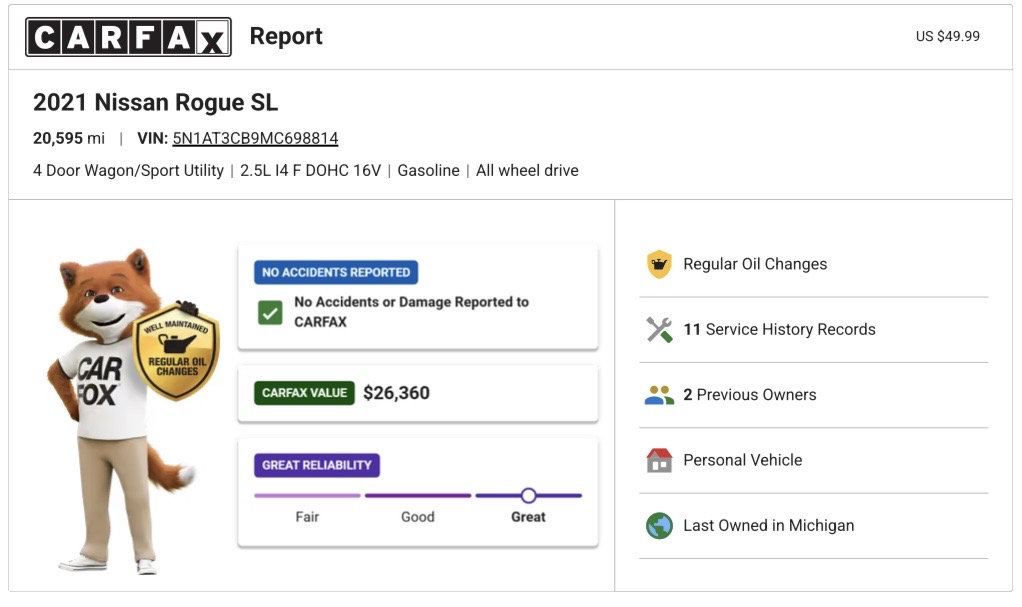Click the previous owners people icon
This screenshot has width=1022, height=607.
659,395
